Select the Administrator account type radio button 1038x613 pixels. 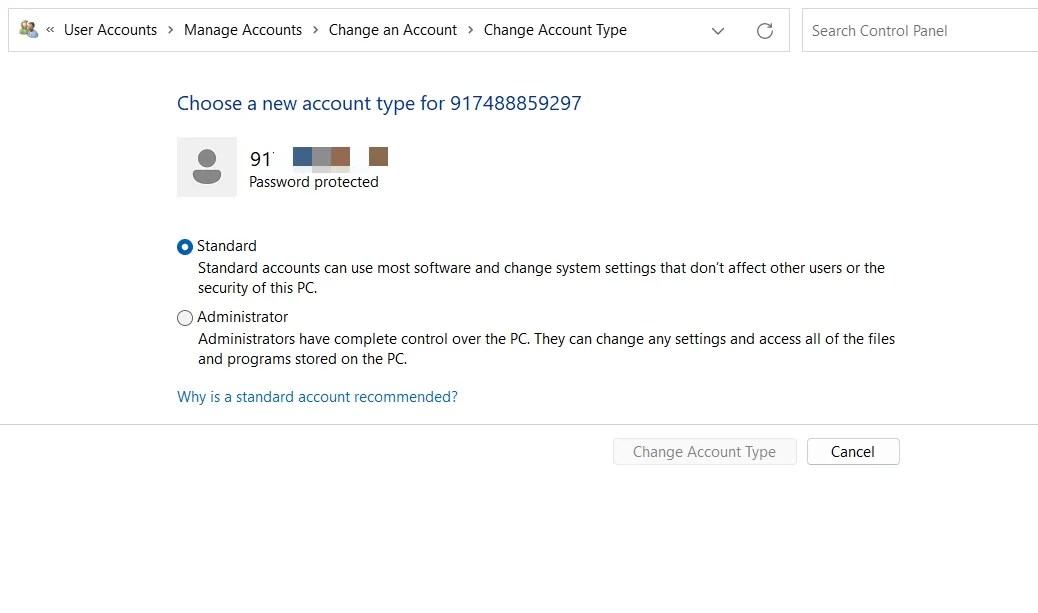184,317
